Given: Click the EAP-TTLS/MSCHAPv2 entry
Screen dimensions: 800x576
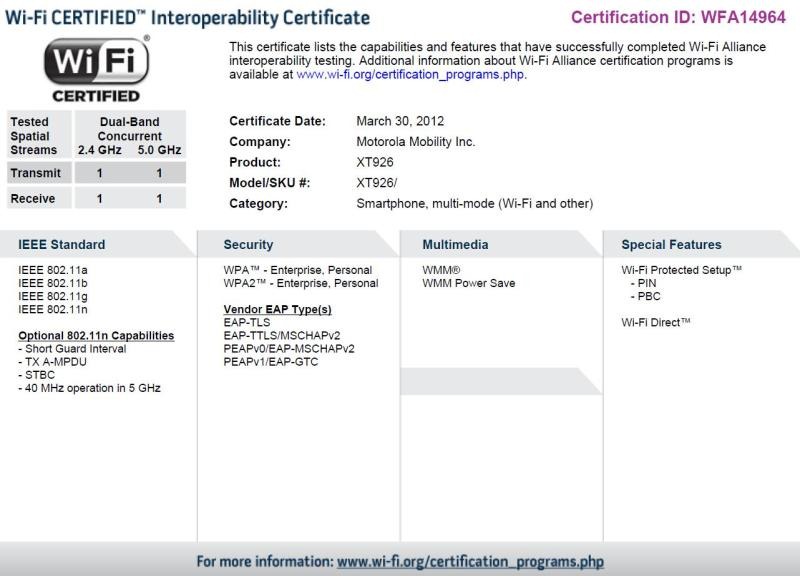Looking at the screenshot, I should click(282, 336).
